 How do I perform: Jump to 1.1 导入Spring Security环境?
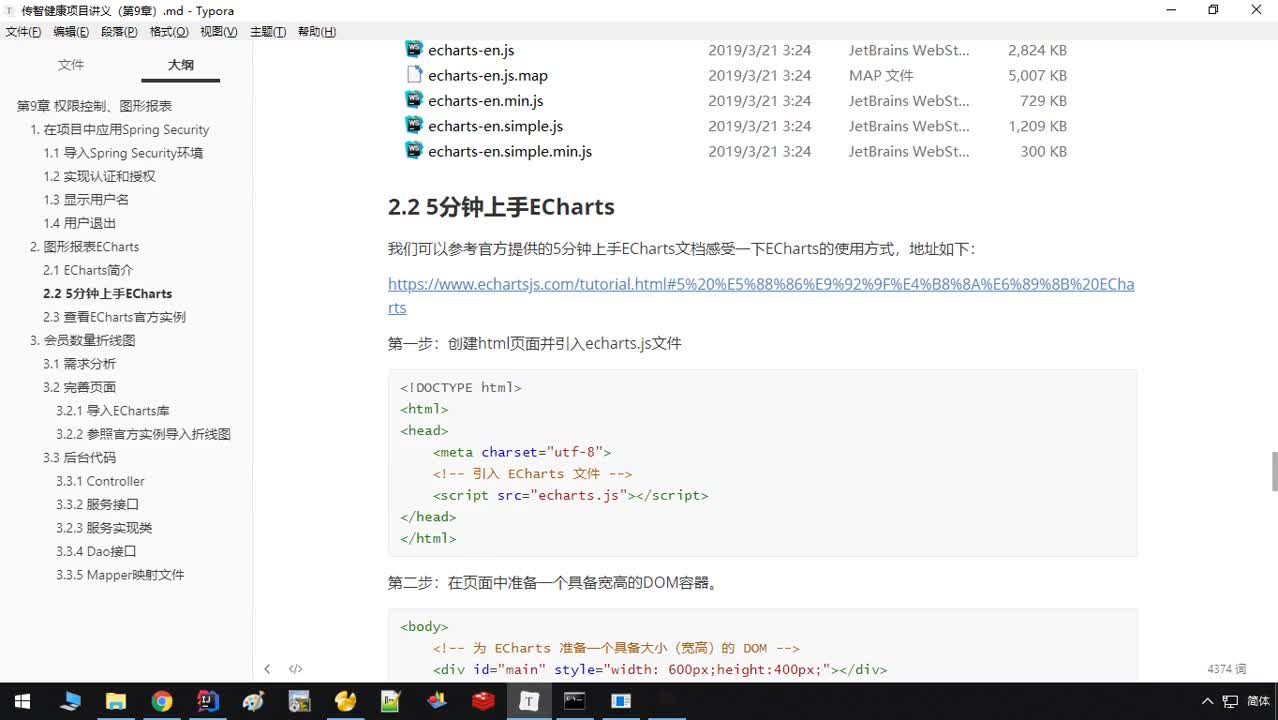point(123,153)
